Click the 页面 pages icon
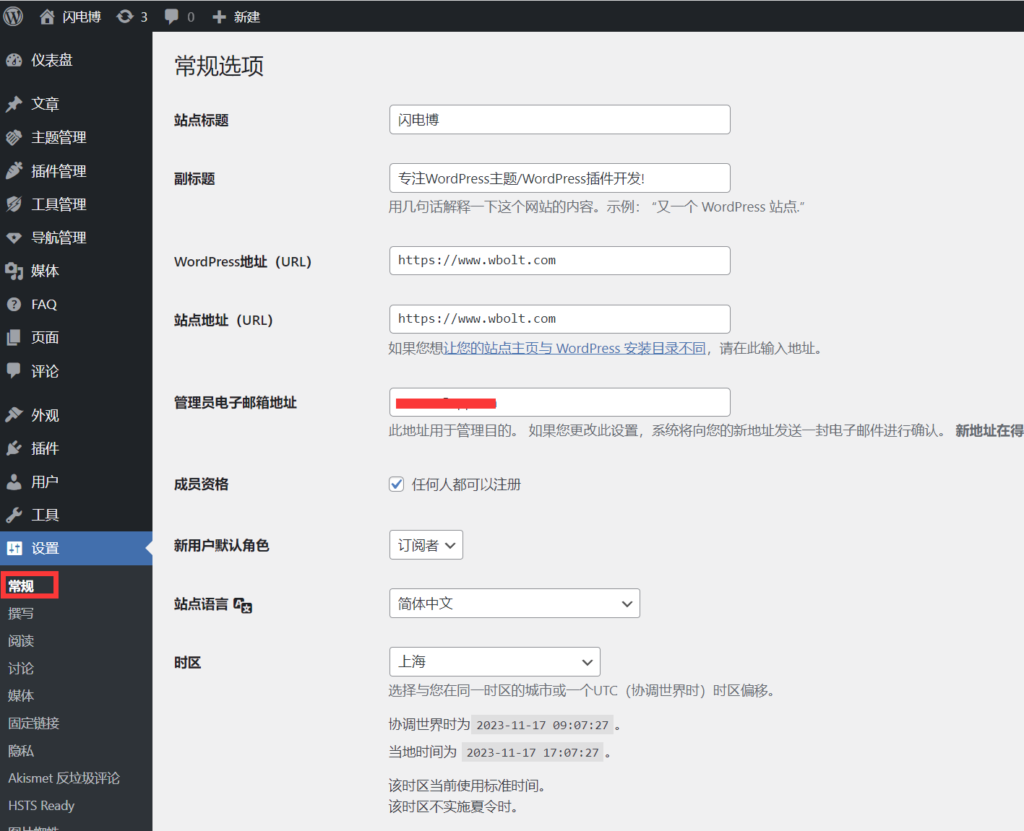1024x831 pixels. (x=14, y=338)
